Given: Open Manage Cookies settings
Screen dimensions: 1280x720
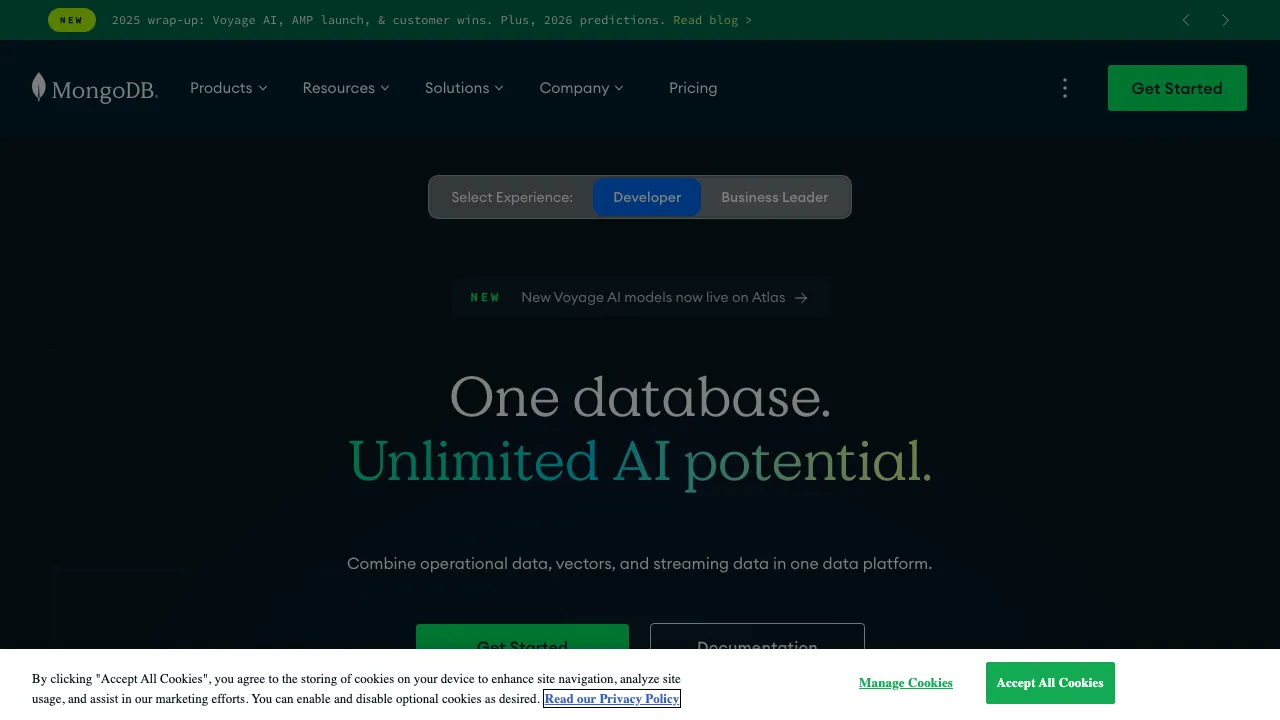Looking at the screenshot, I should click(x=905, y=683).
